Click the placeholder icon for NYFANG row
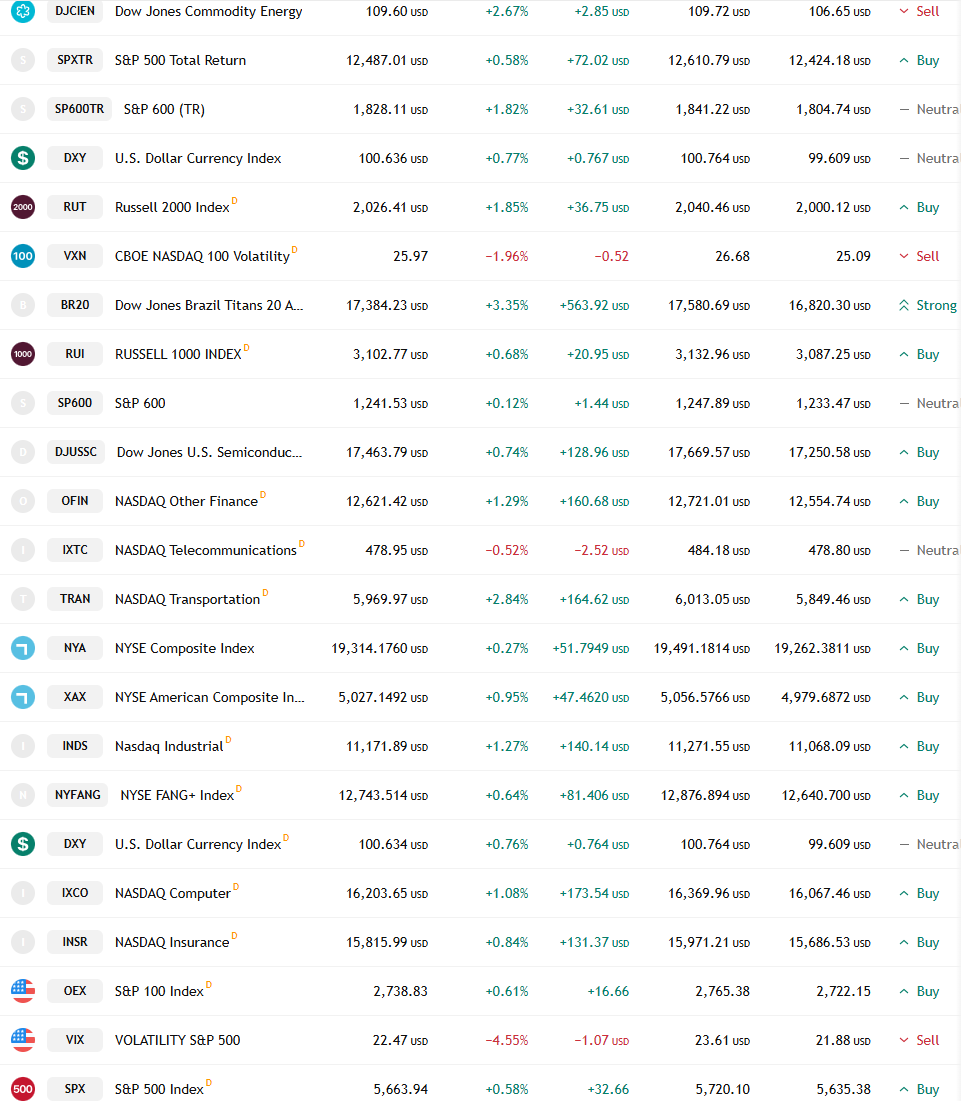The height and width of the screenshot is (1101, 961). point(23,795)
